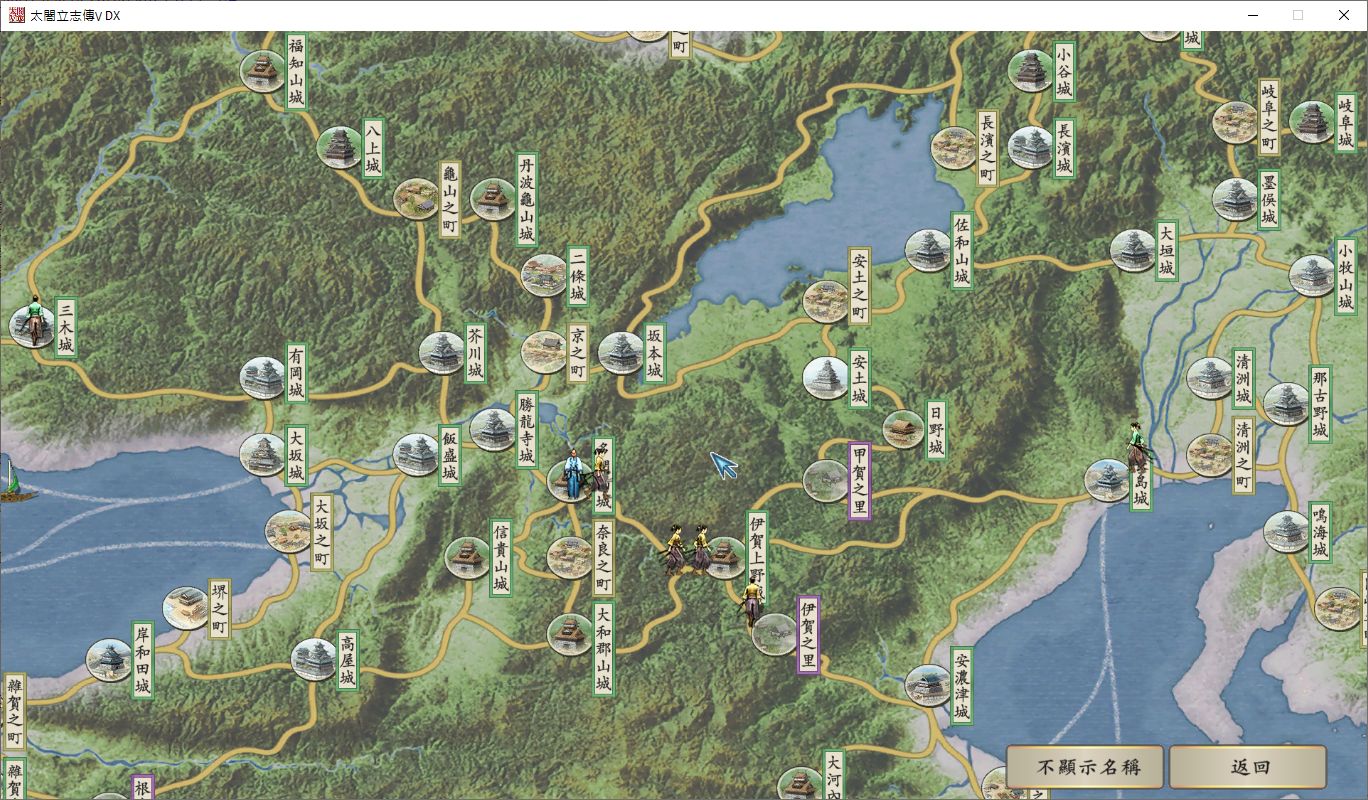Screen dimensions: 1368x800
Task: Select the 甲賀之里 village icon
Action: (825, 481)
